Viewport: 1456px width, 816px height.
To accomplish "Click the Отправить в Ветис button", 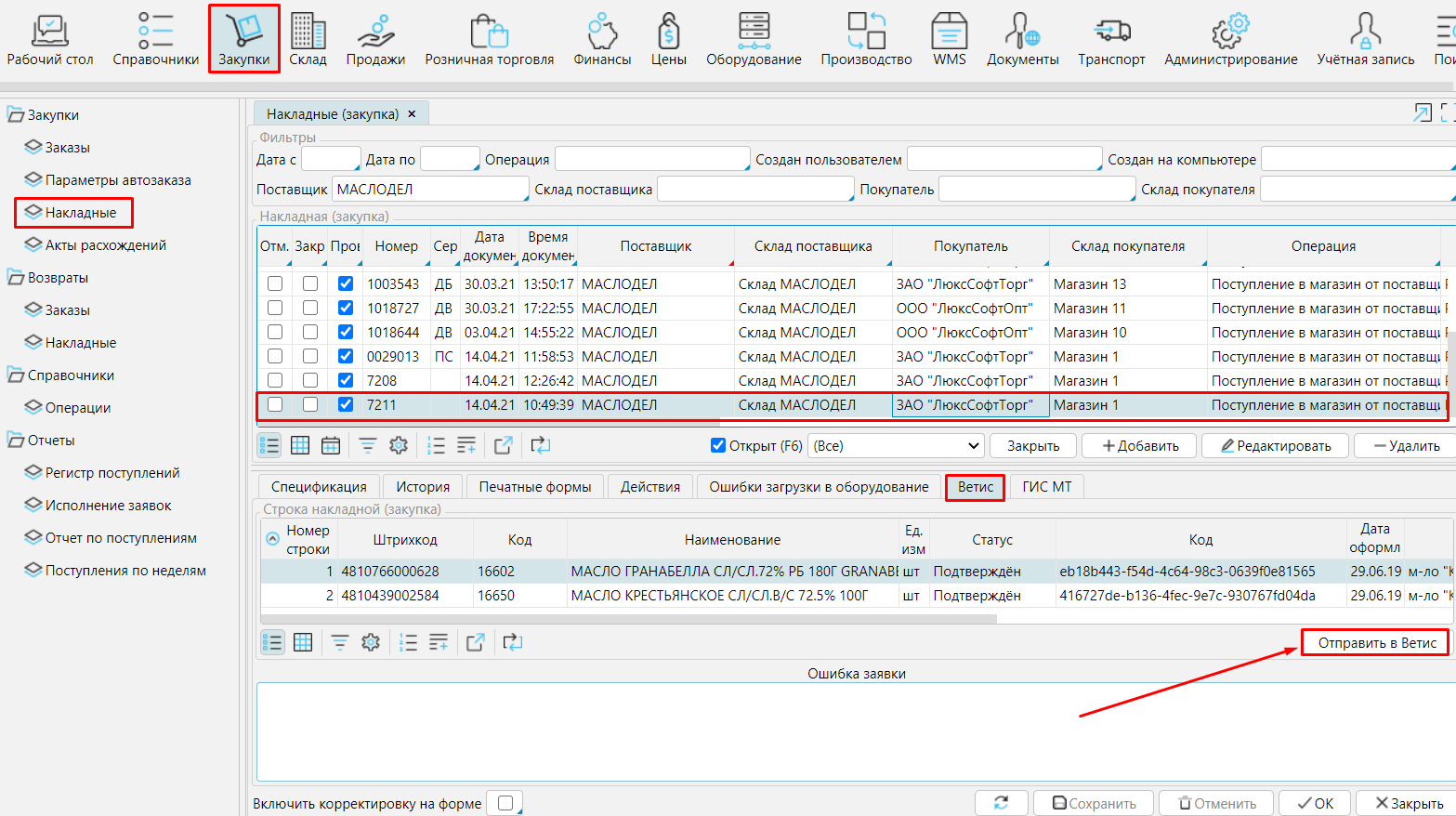I will tap(1376, 643).
